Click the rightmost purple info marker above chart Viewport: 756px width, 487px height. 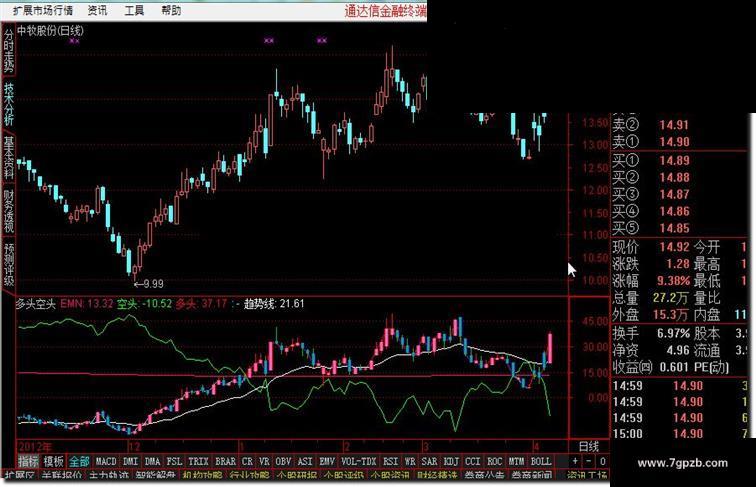tap(322, 41)
